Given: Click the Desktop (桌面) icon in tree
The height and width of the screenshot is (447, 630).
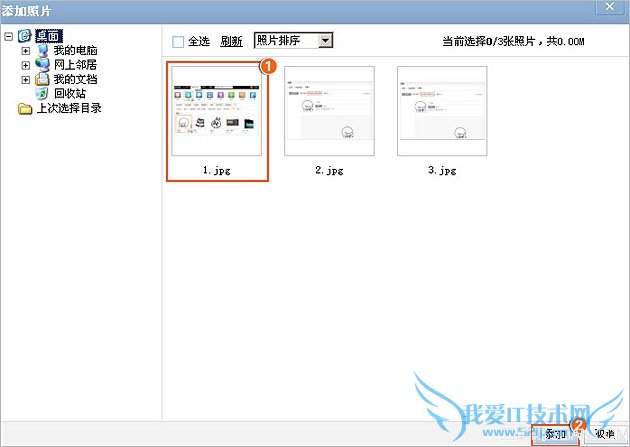Looking at the screenshot, I should coord(25,36).
